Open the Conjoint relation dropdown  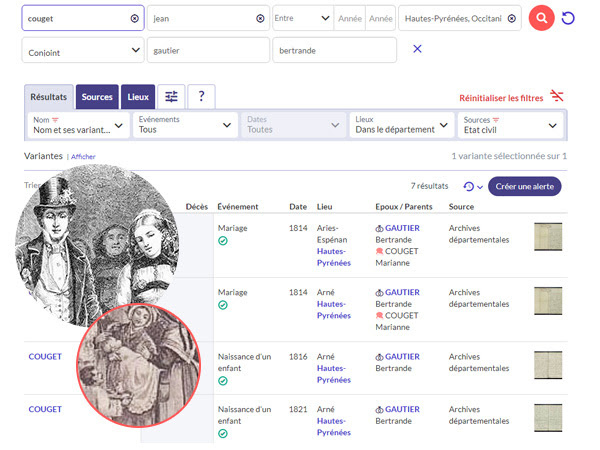(83, 50)
